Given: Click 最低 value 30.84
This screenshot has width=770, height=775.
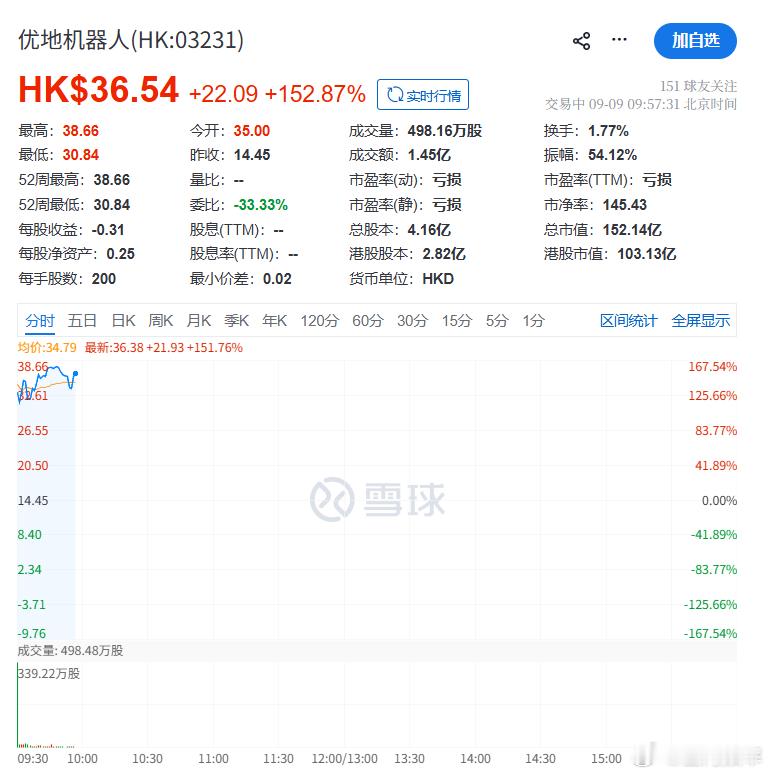Looking at the screenshot, I should 81,155.
